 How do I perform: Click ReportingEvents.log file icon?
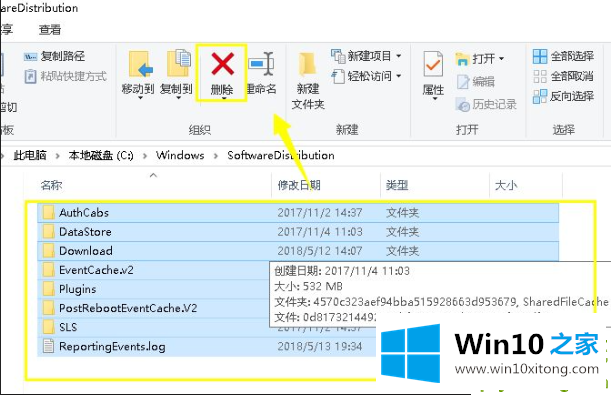click(48, 346)
